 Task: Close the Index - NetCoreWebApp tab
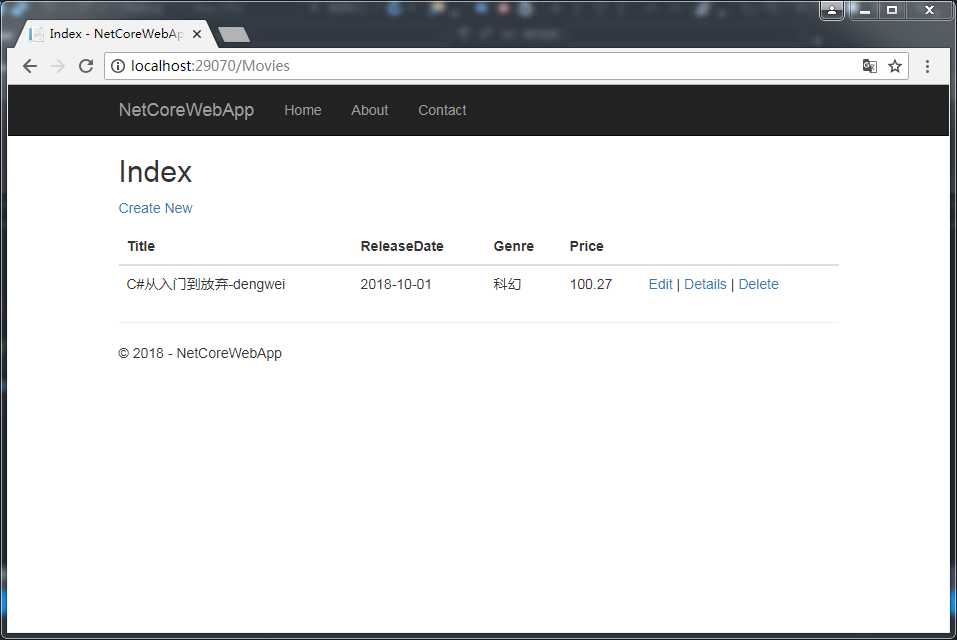(197, 34)
